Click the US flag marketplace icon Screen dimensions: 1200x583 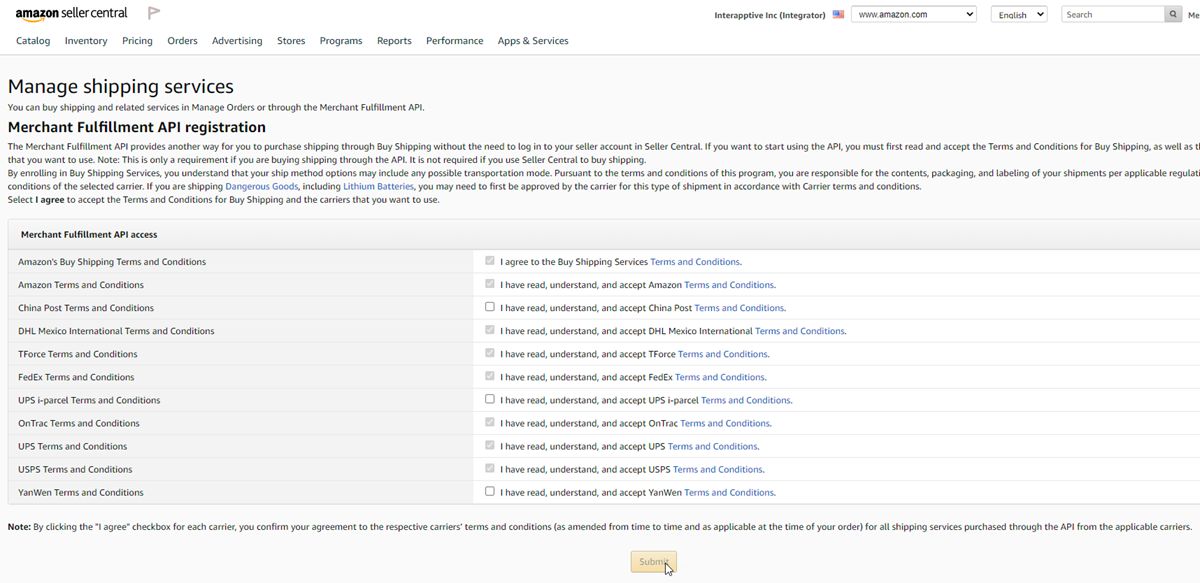pyautogui.click(x=838, y=15)
